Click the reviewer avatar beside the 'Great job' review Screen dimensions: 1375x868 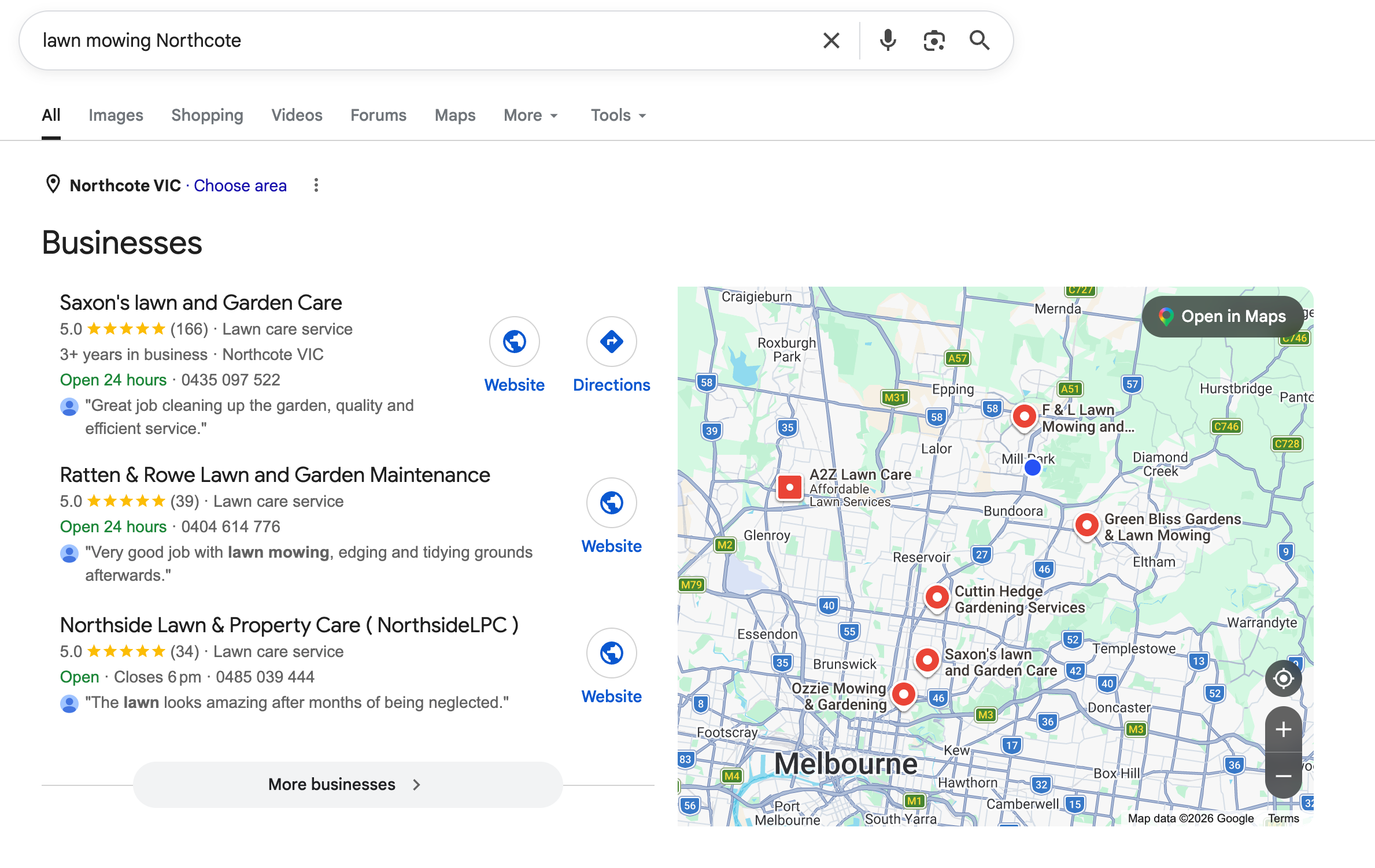[x=69, y=407]
